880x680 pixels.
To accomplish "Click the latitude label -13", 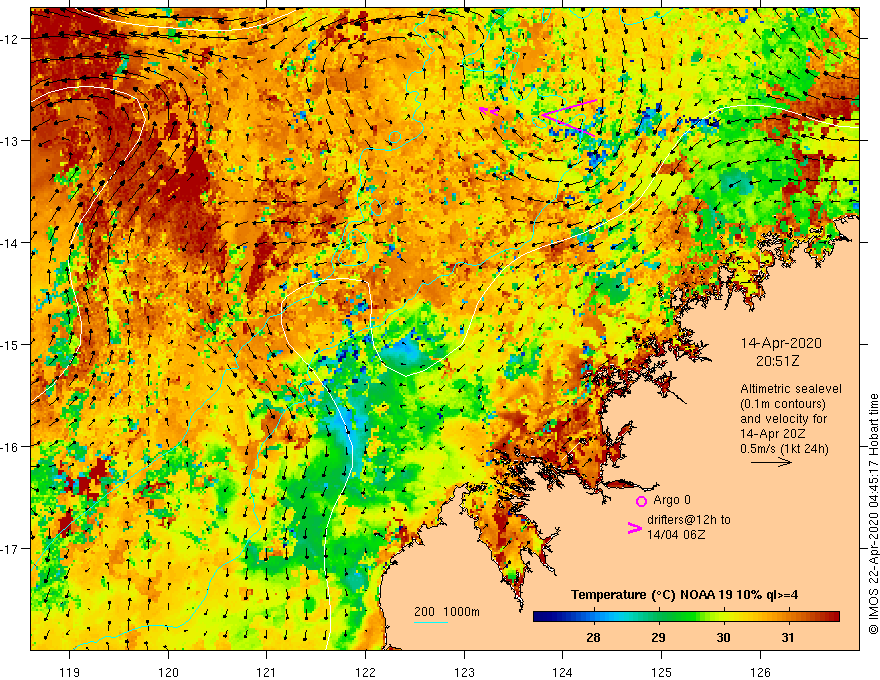I will tap(11, 141).
